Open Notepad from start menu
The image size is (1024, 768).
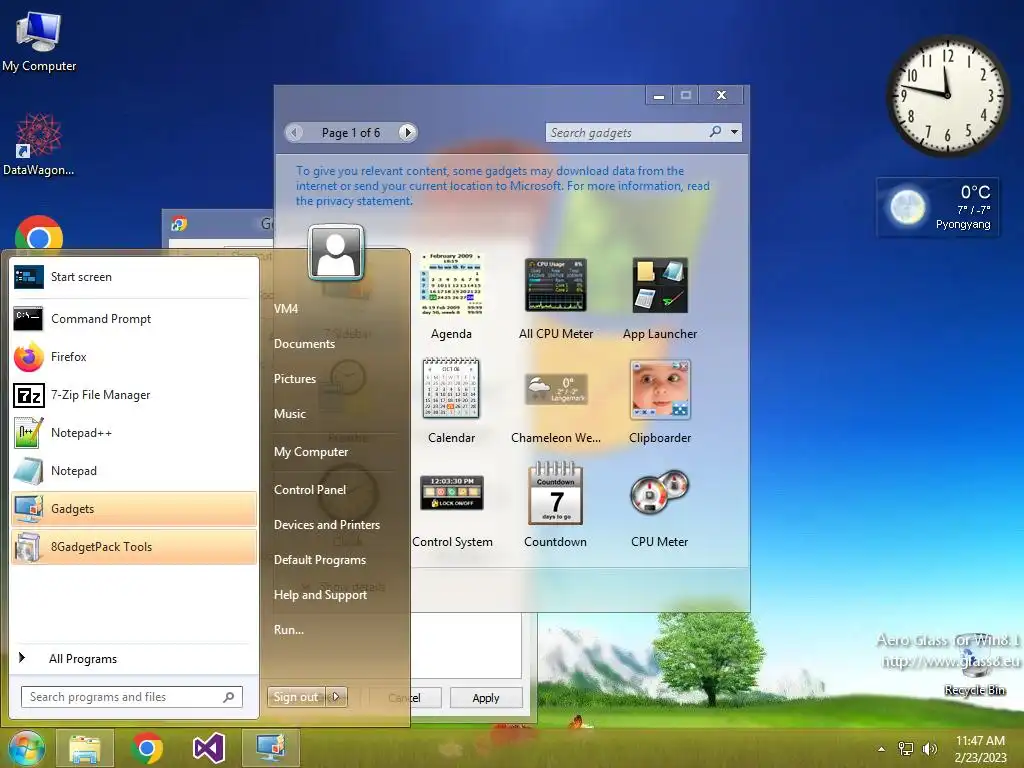[133, 471]
